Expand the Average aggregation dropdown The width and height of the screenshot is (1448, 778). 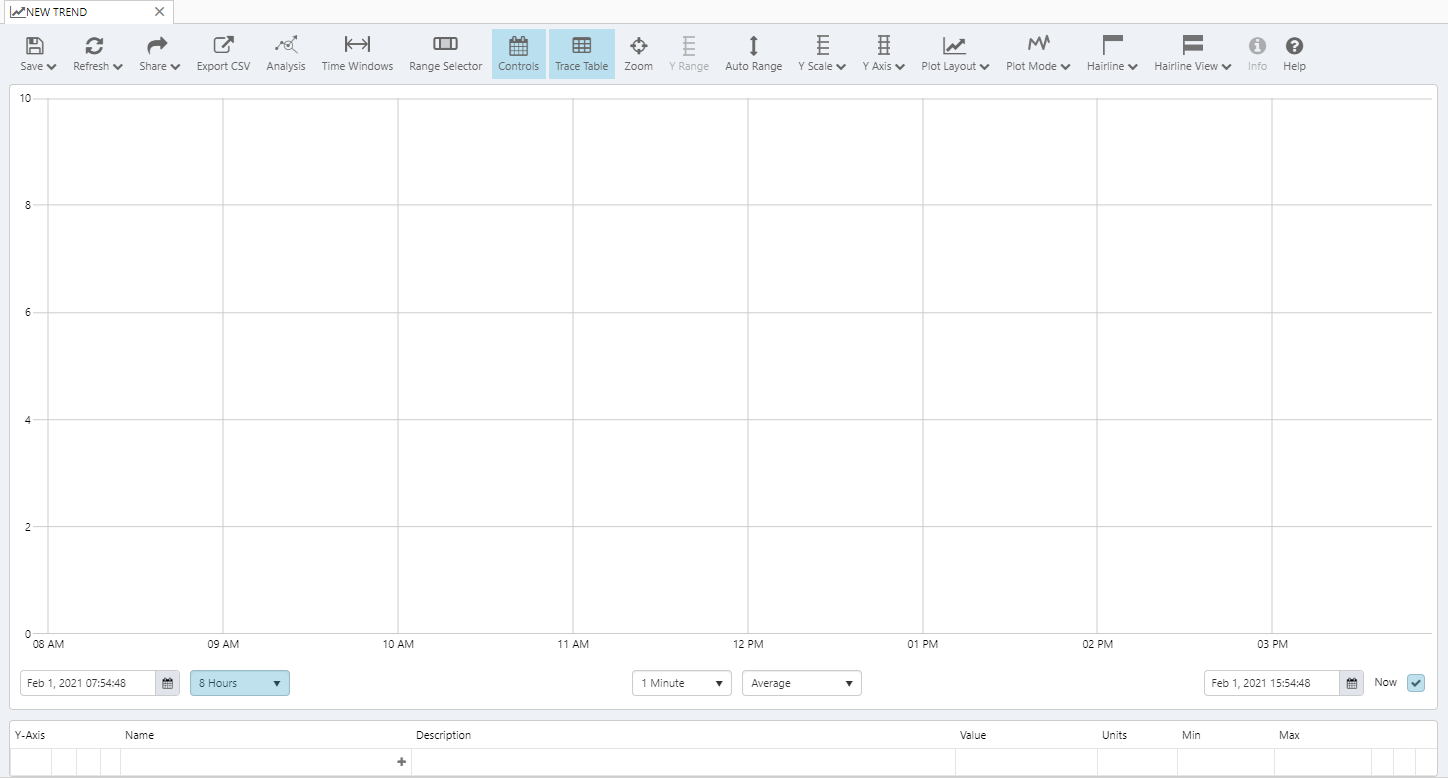[801, 683]
